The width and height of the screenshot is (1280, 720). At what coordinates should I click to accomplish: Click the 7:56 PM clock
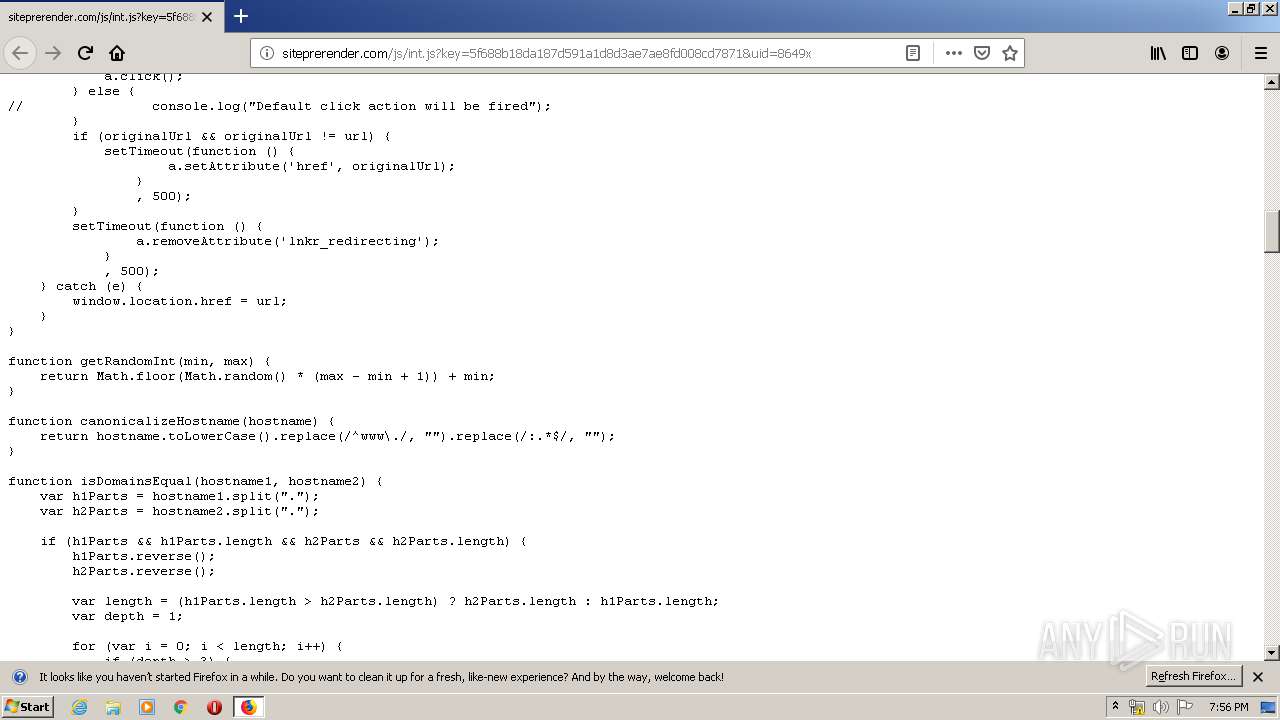pyautogui.click(x=1228, y=707)
